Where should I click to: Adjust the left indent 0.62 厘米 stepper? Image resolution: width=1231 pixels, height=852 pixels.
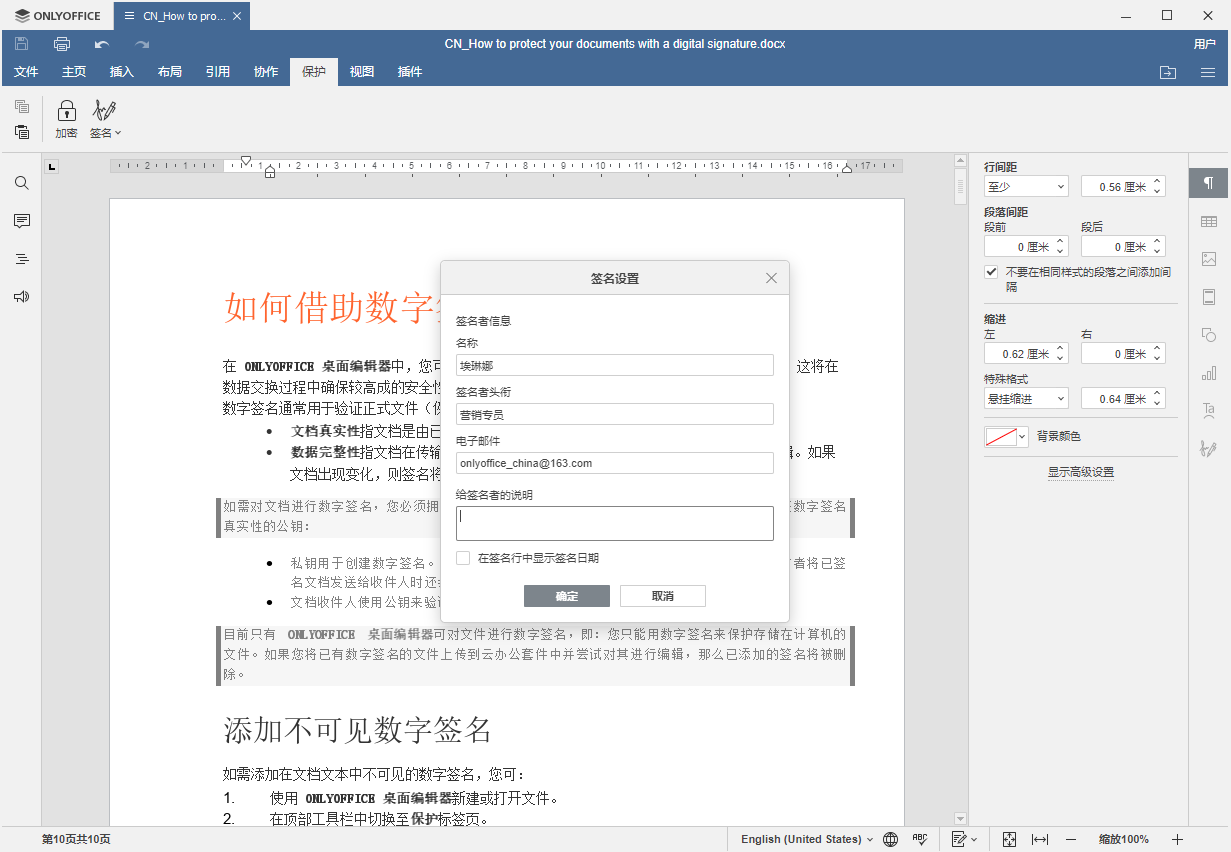1061,354
